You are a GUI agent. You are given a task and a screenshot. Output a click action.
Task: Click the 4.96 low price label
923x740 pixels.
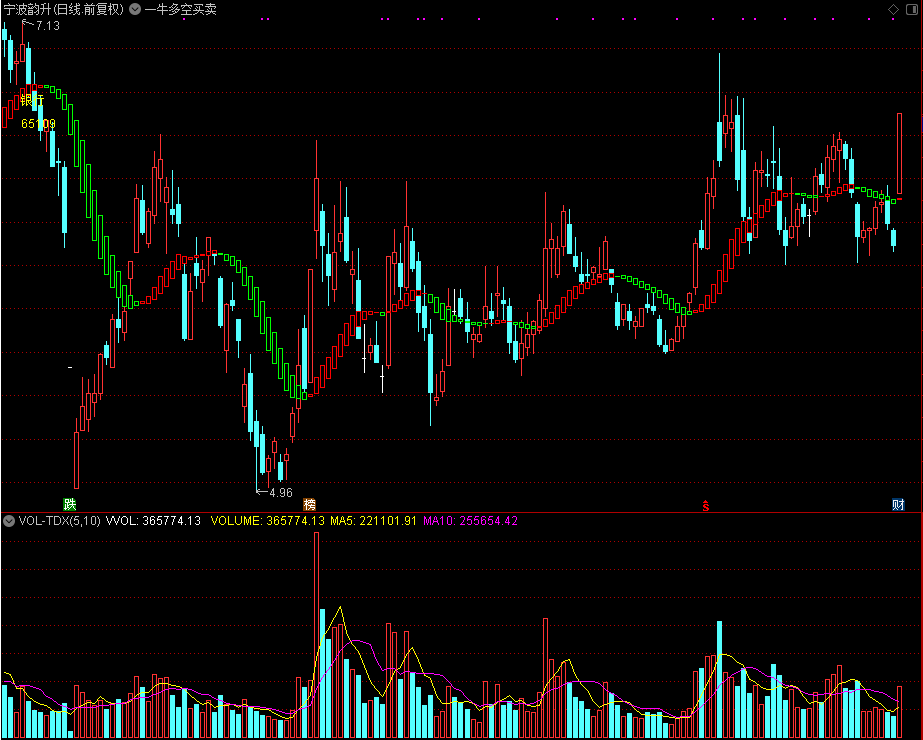pos(281,493)
